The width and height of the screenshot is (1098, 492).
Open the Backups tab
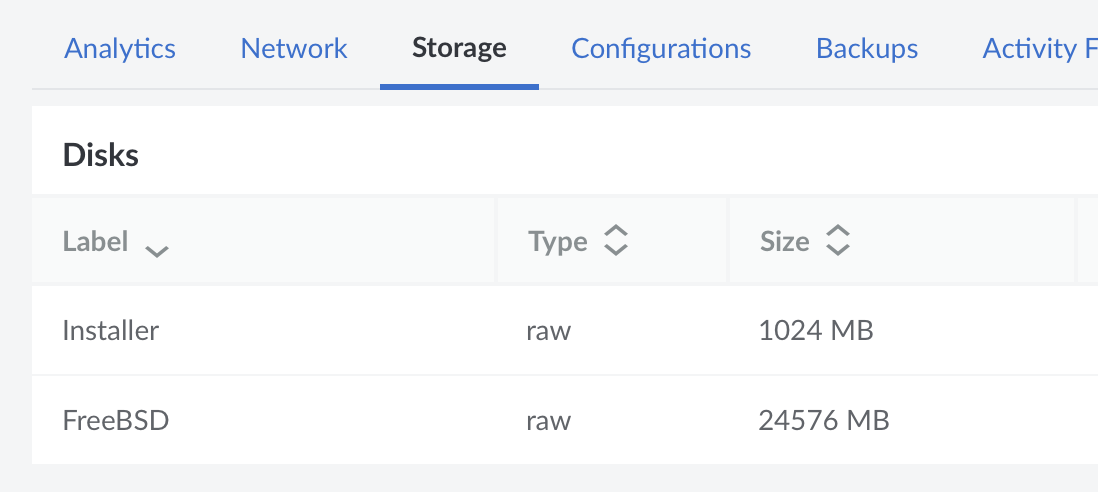tap(867, 48)
